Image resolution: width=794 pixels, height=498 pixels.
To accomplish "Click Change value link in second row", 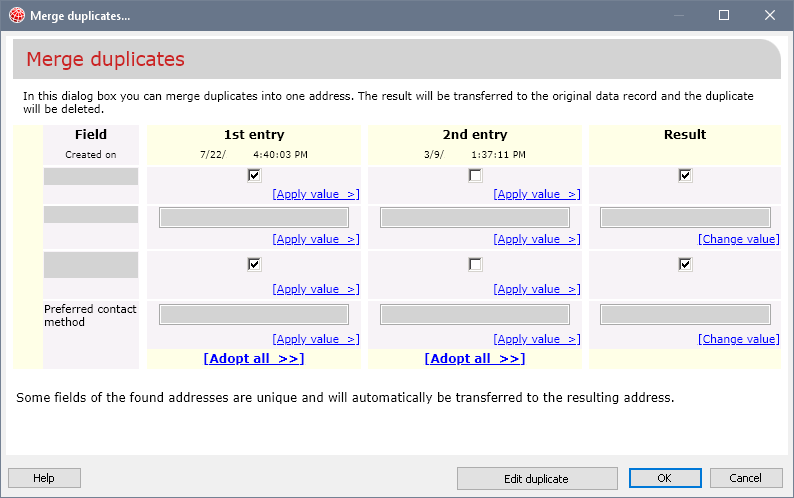I will 738,240.
